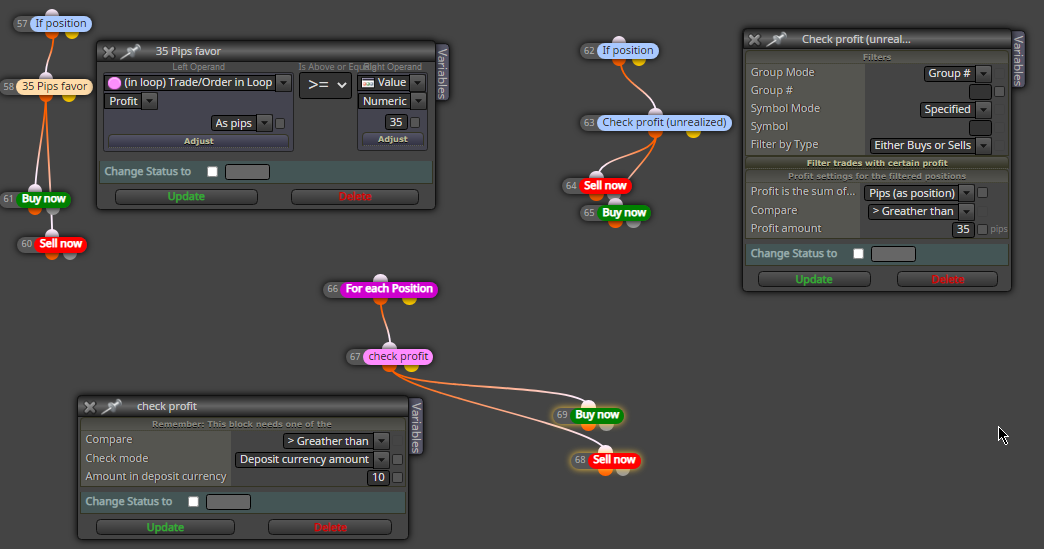The width and height of the screenshot is (1044, 549).
Task: Click status color swatch in 35 Pips favor
Action: click(247, 172)
